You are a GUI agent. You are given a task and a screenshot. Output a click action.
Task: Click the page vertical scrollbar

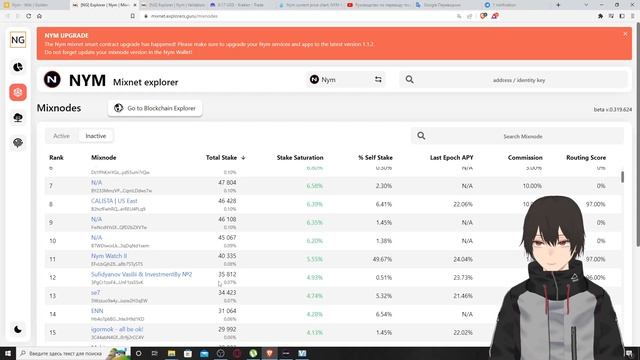coord(638,135)
